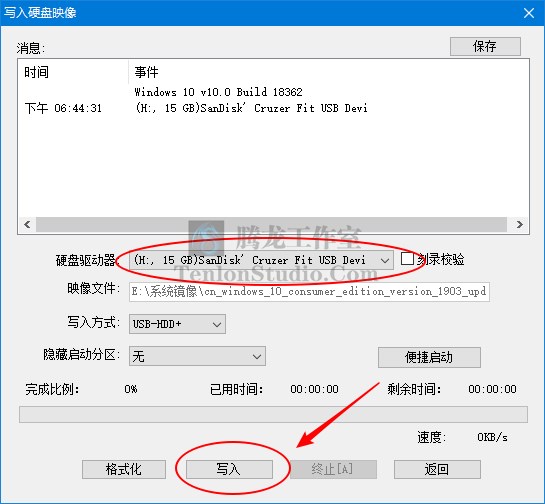The height and width of the screenshot is (504, 545).
Task: Click the write progress bar
Action: (x=273, y=414)
